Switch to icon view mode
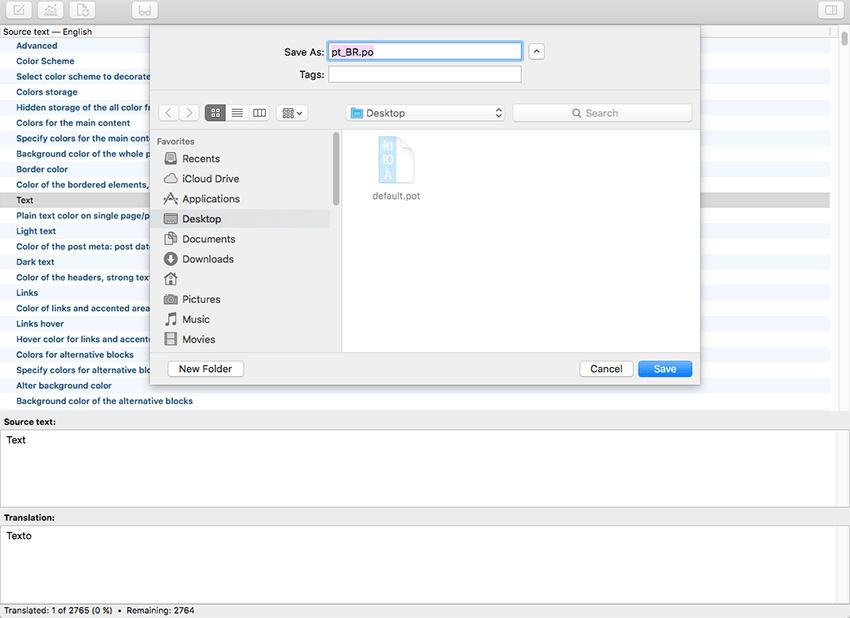 (x=215, y=113)
